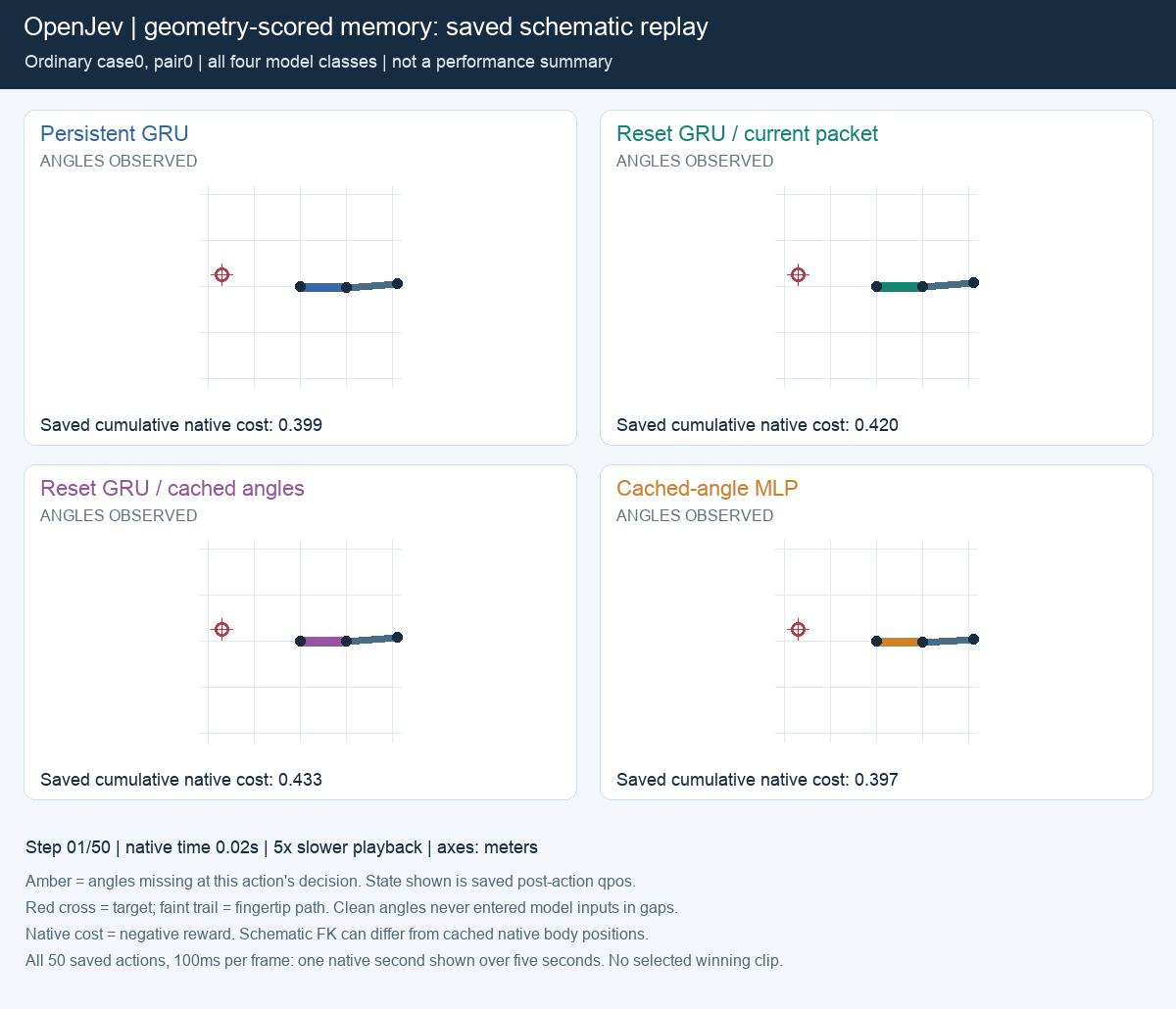Click the target crosshair in Cached-angle MLP plot
This screenshot has width=1176, height=1009.
[x=799, y=629]
